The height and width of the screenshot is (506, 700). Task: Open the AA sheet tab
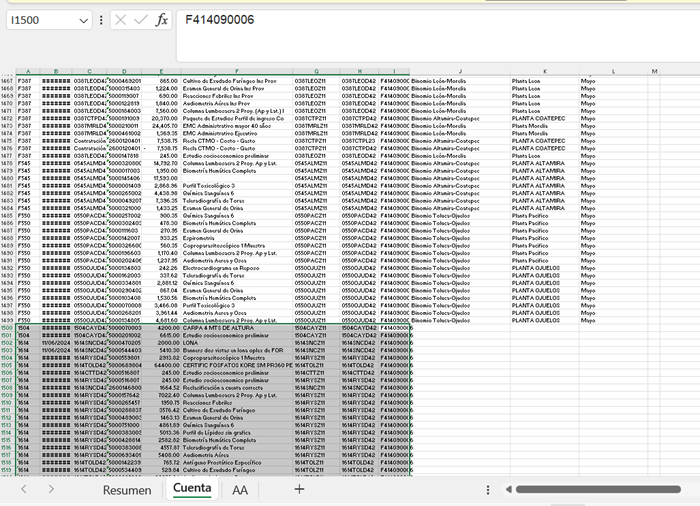[x=240, y=490]
